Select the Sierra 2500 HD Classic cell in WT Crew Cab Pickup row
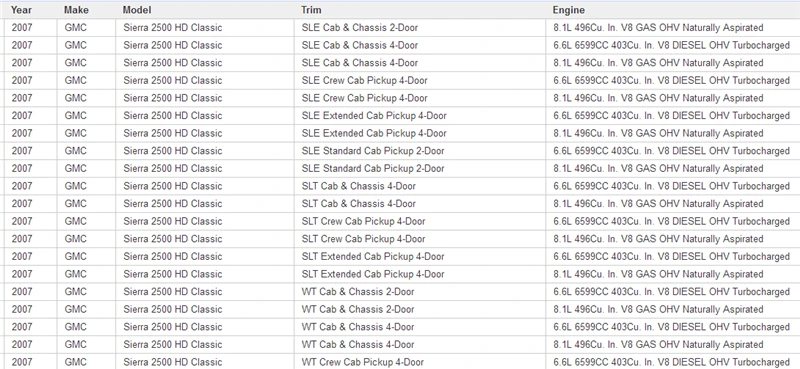Image resolution: width=800 pixels, height=369 pixels. point(205,361)
